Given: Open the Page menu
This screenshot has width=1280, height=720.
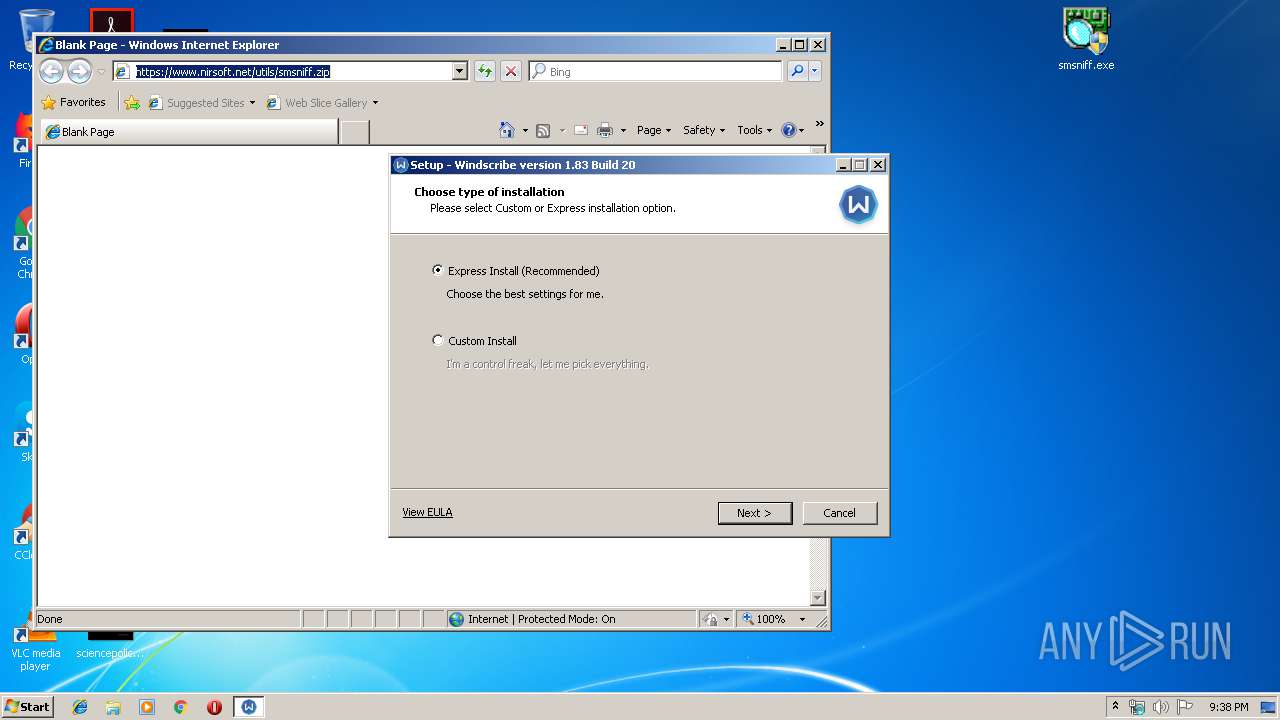Looking at the screenshot, I should pos(654,130).
